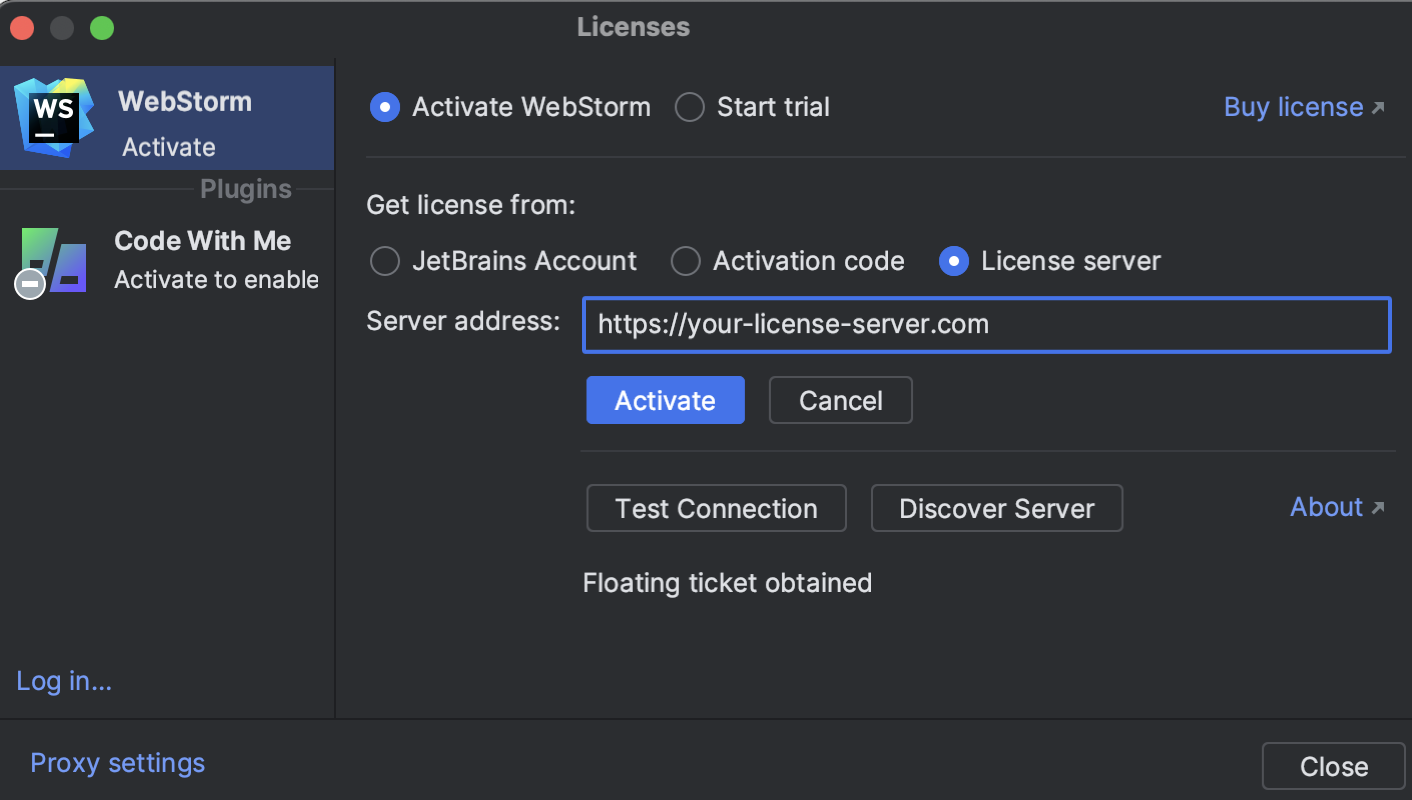Open Proxy settings
The image size is (1412, 800).
point(117,763)
